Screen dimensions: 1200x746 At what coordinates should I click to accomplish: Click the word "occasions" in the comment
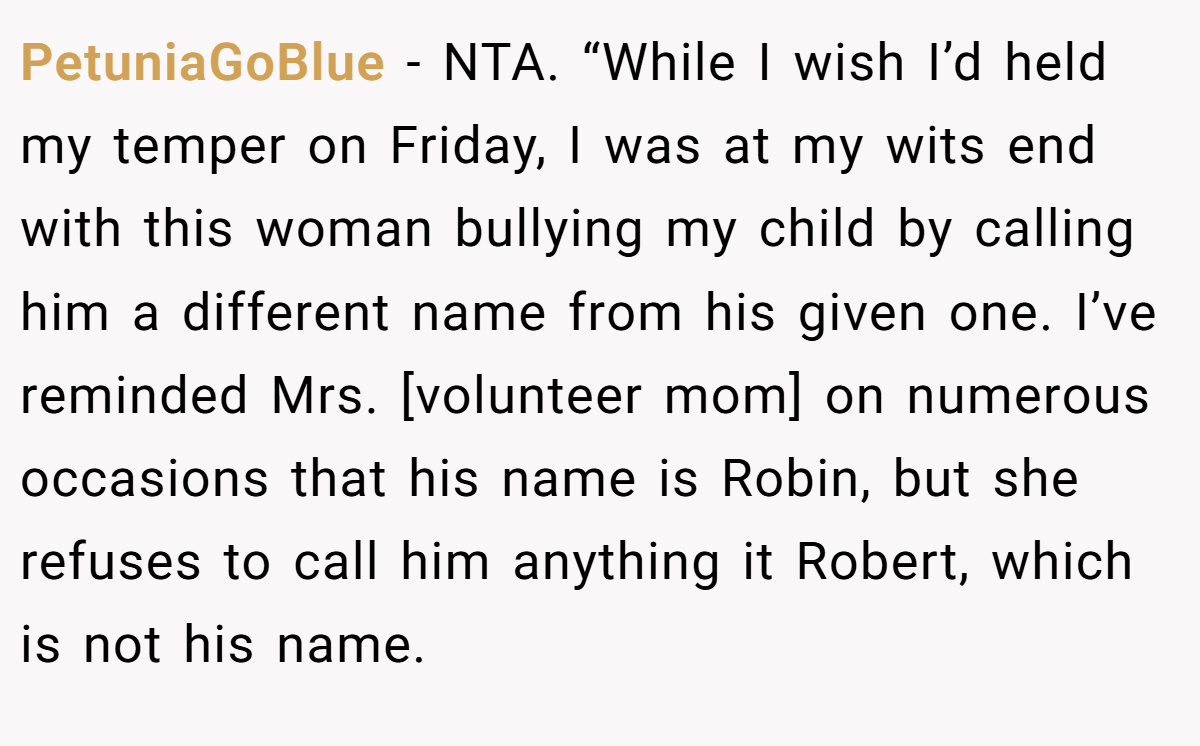(145, 480)
